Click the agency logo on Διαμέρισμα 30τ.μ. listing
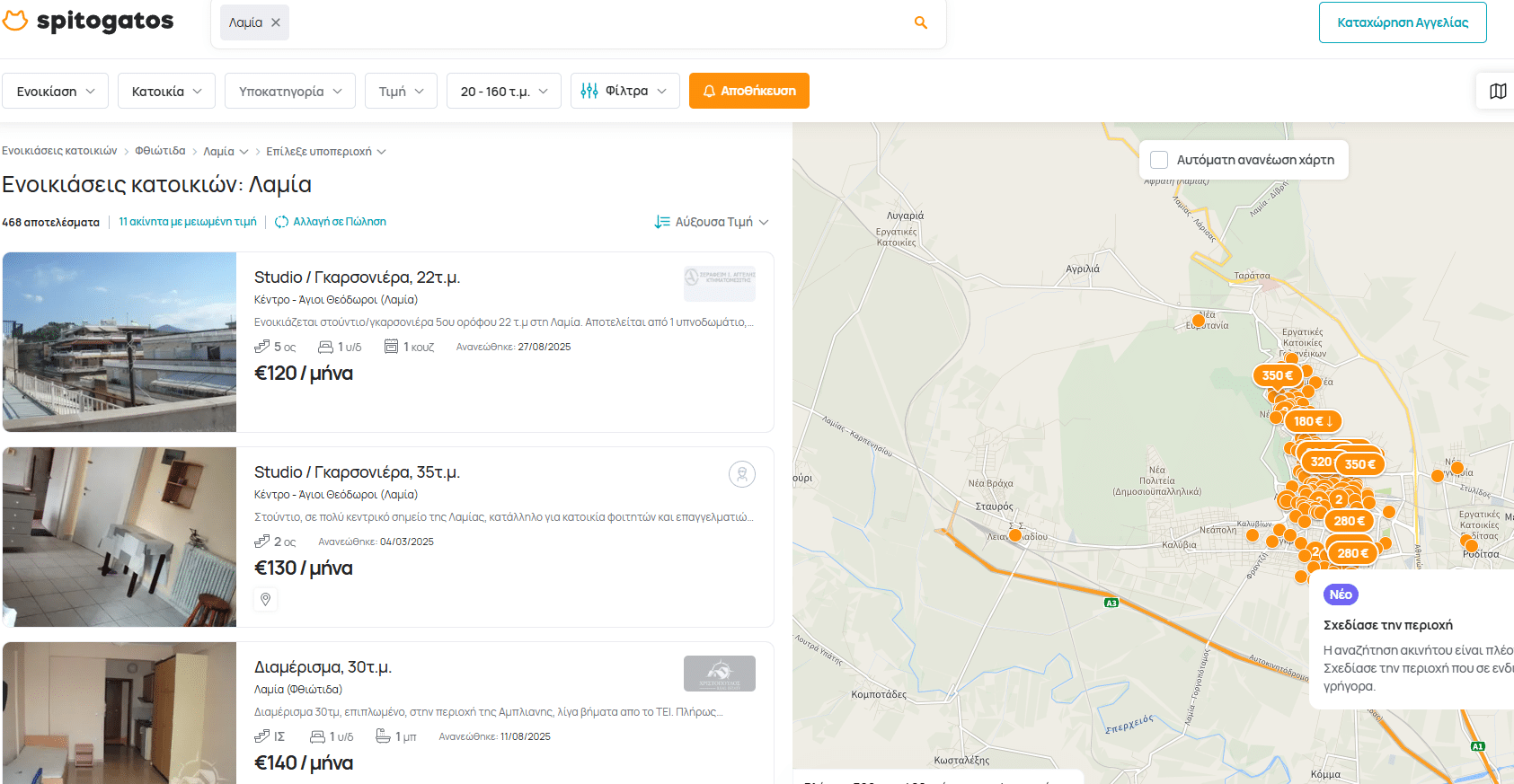Image resolution: width=1514 pixels, height=784 pixels. tap(719, 674)
